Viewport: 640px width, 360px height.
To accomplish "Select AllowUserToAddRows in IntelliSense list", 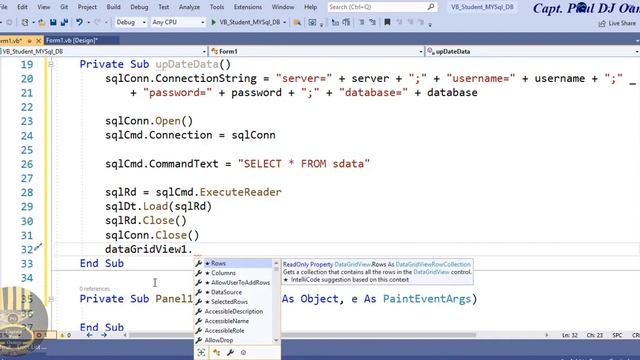I will point(234,282).
